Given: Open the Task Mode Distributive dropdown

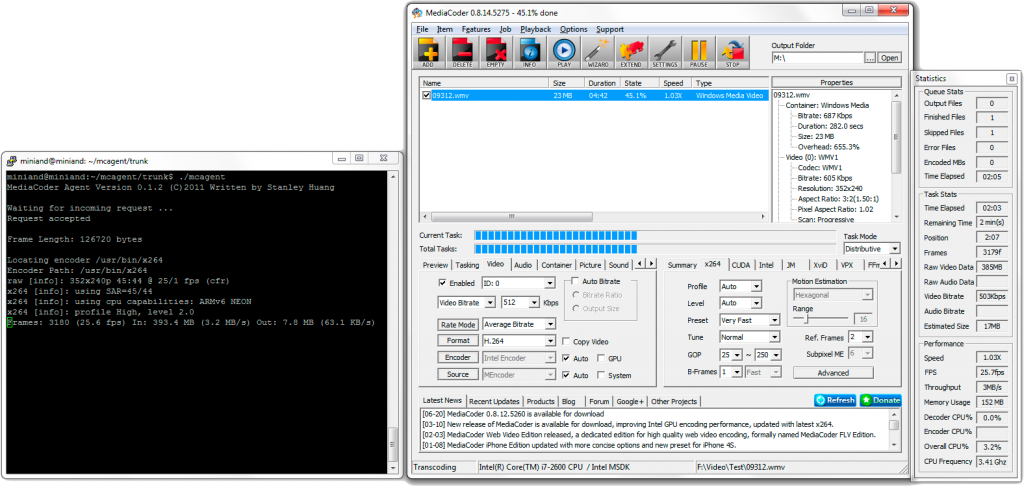Looking at the screenshot, I should pyautogui.click(x=871, y=249).
